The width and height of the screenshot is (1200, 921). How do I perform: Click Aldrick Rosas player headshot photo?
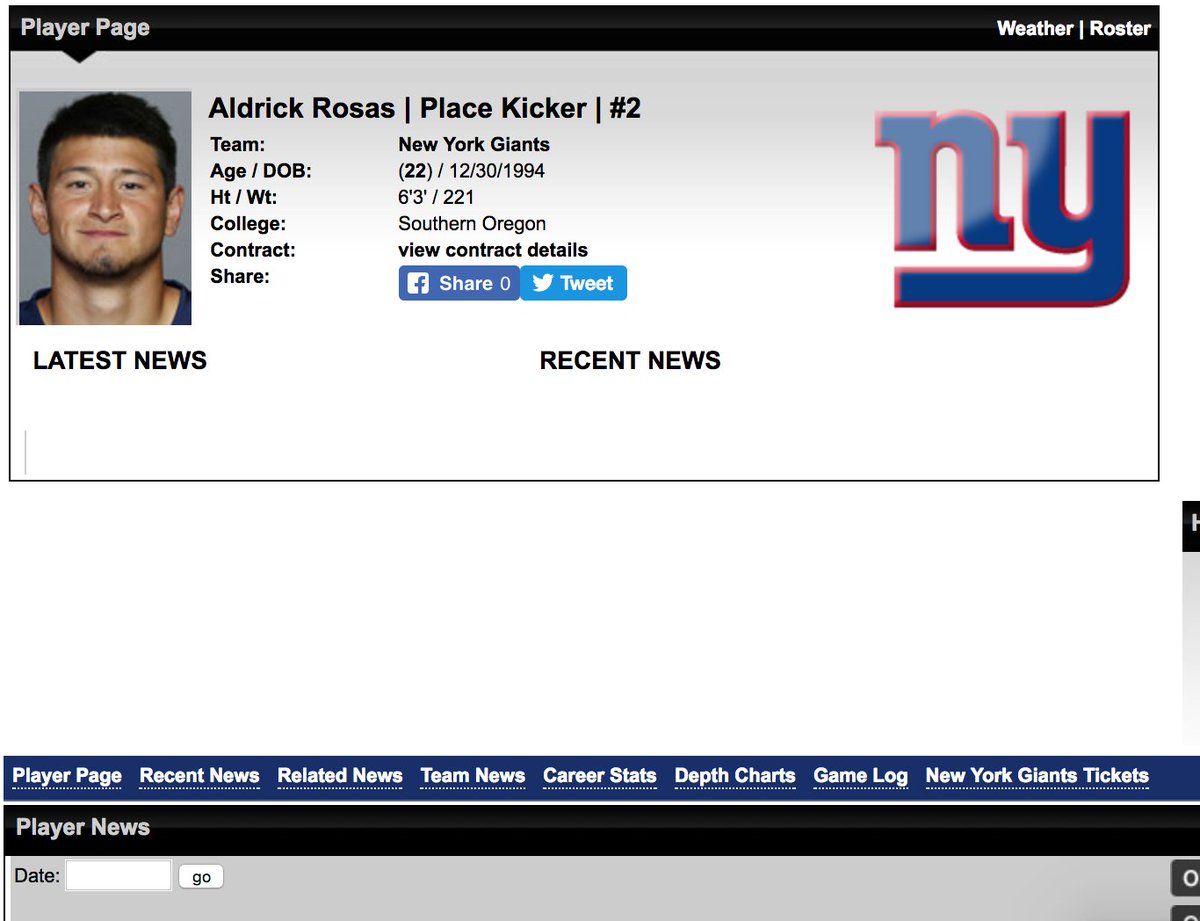(105, 208)
